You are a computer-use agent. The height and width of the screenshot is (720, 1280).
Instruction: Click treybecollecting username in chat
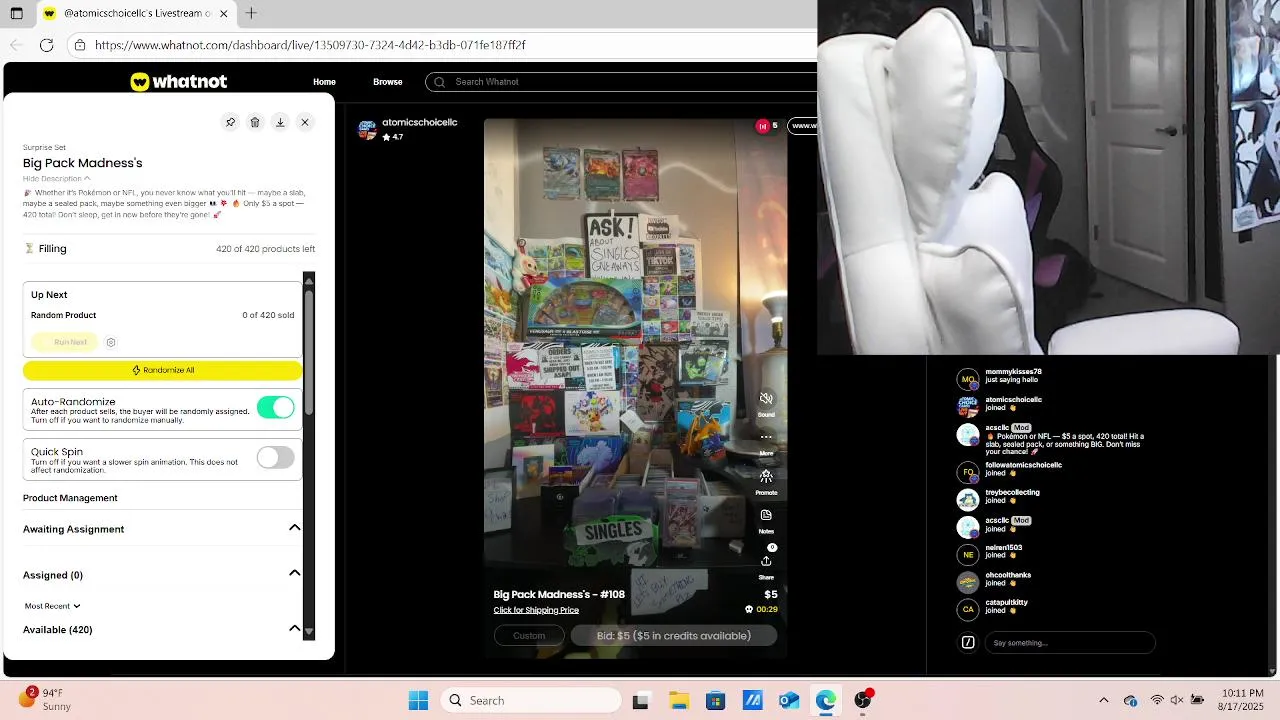1012,492
